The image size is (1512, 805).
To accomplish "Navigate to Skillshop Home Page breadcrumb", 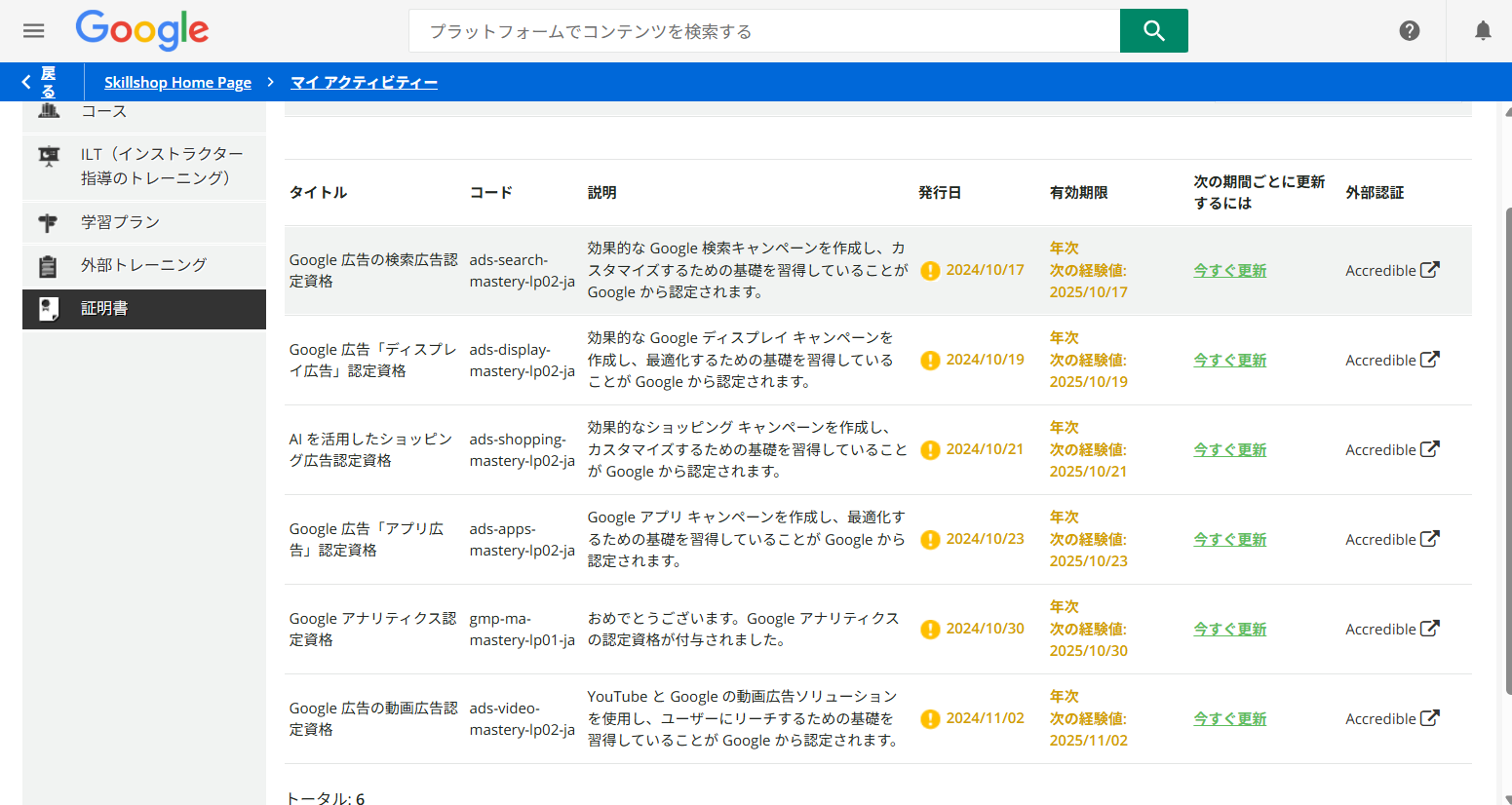I will click(x=177, y=82).
